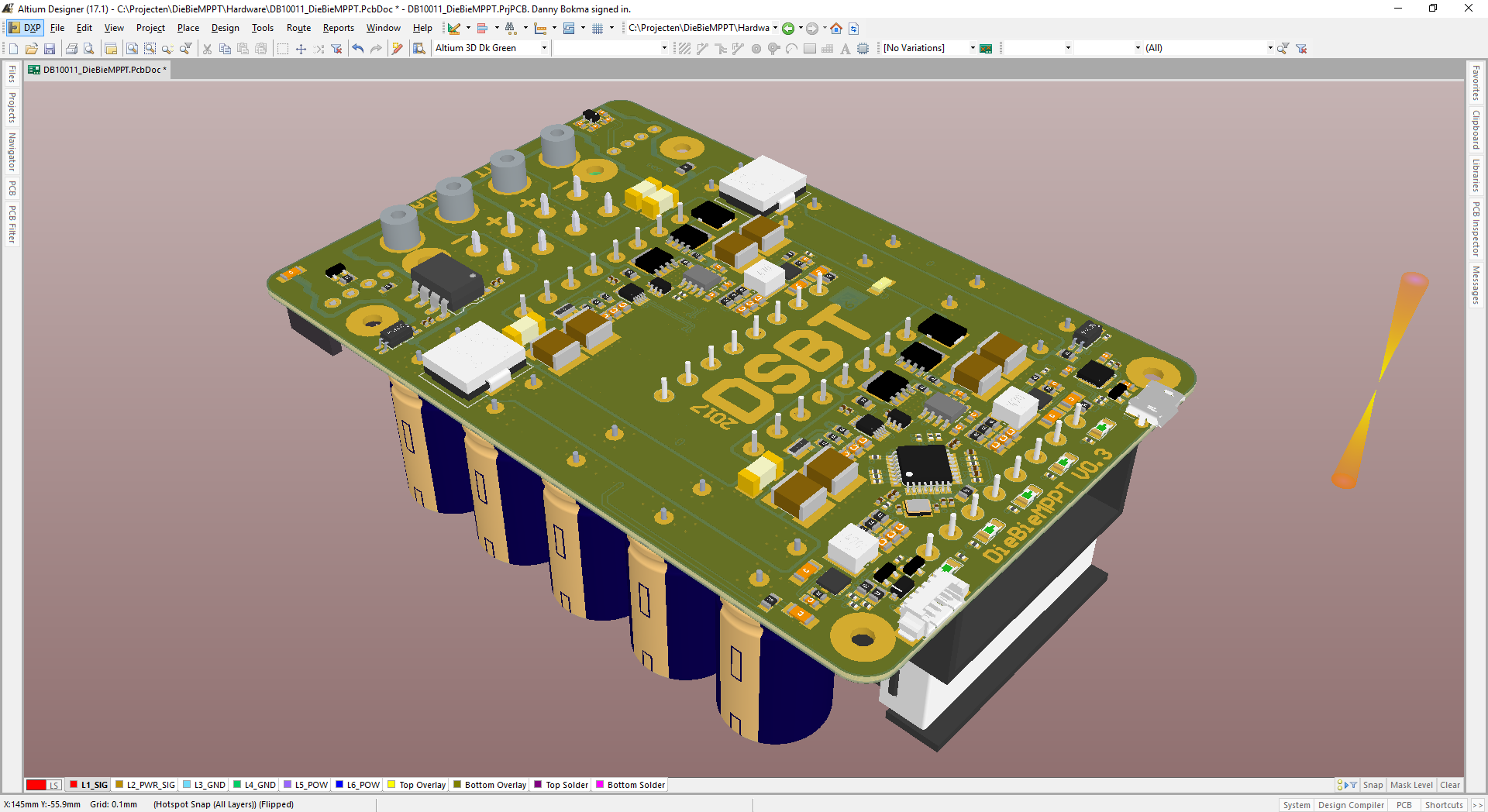Click the LS layer set button
This screenshot has width=1488, height=812.
pyautogui.click(x=54, y=785)
